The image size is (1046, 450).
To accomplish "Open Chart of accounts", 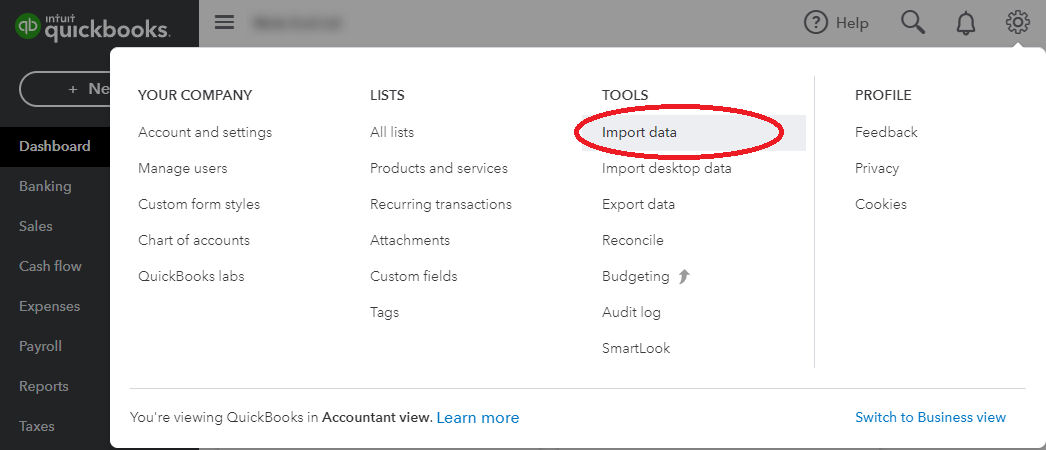I will coord(193,240).
